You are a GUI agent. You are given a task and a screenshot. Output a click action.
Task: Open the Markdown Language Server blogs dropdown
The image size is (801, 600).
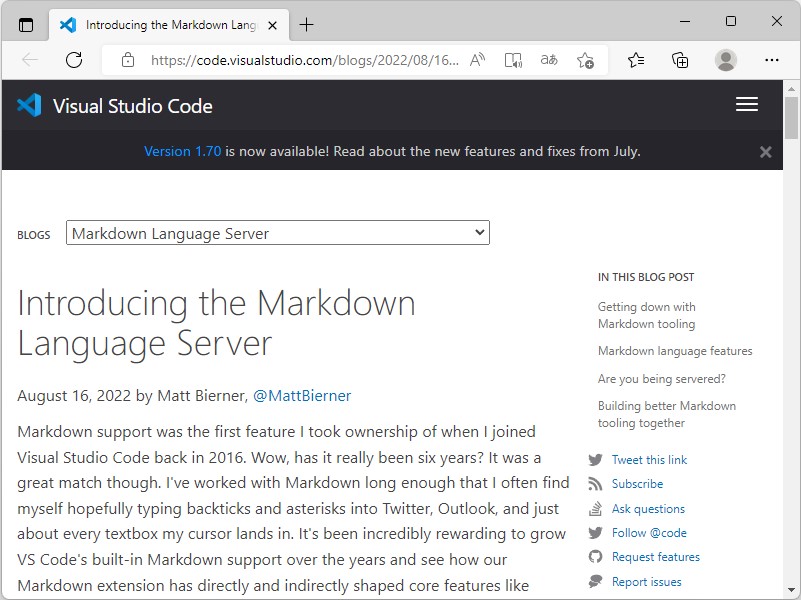pos(276,232)
